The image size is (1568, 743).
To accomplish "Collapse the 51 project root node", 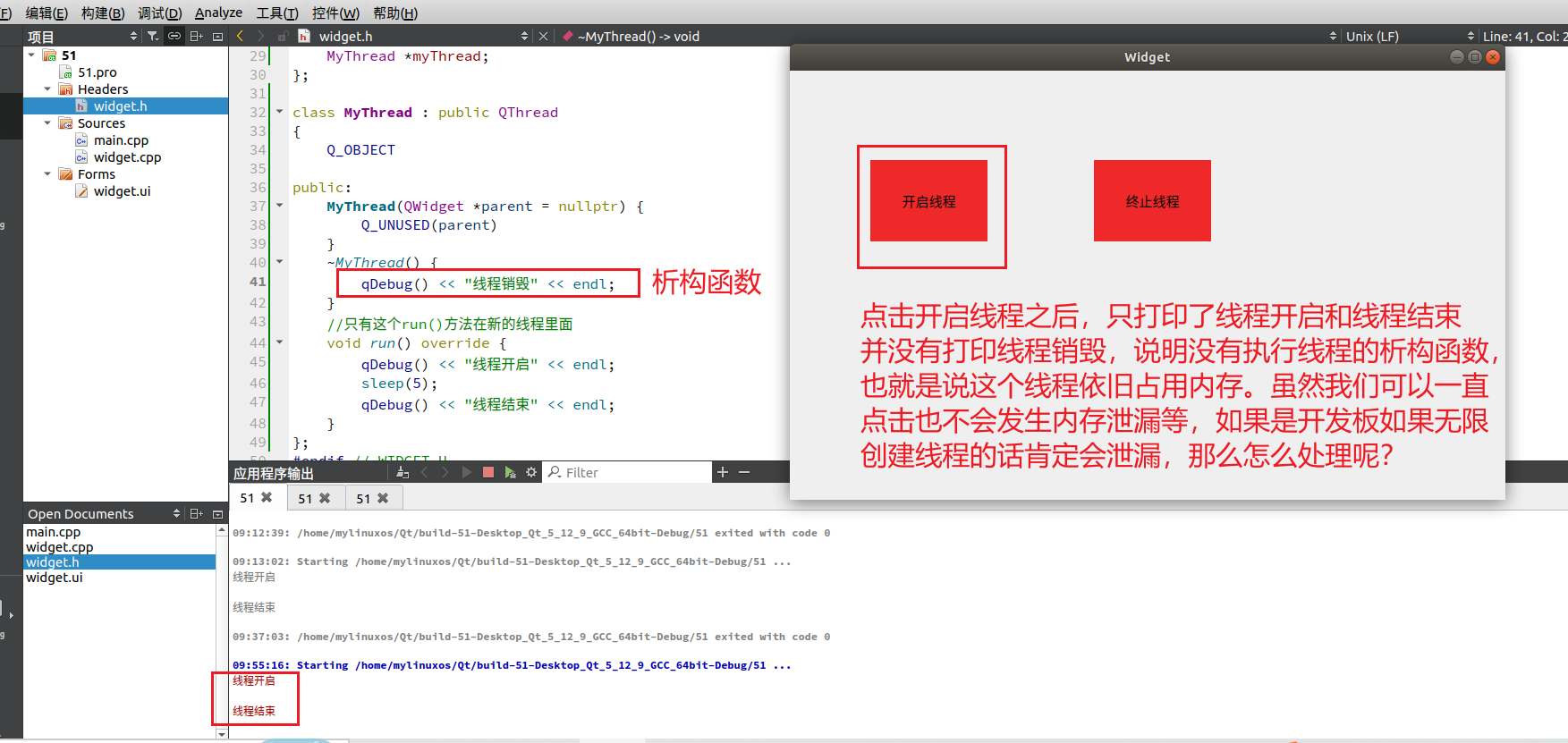I will click(32, 55).
